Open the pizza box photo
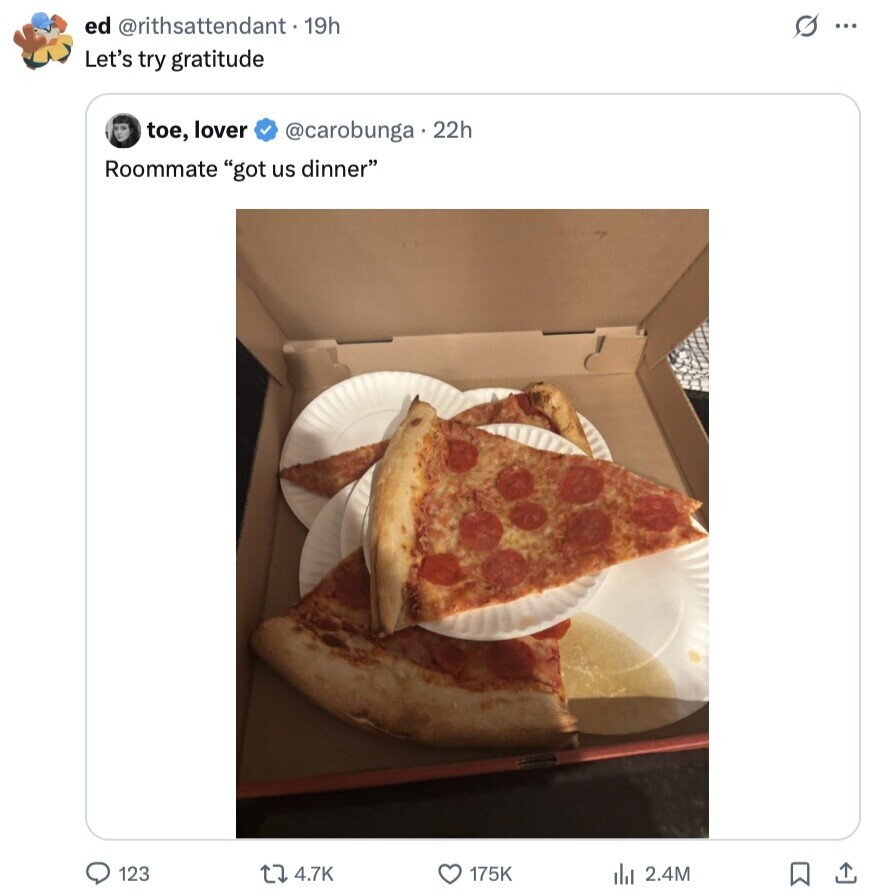The image size is (878, 896). coord(472,522)
